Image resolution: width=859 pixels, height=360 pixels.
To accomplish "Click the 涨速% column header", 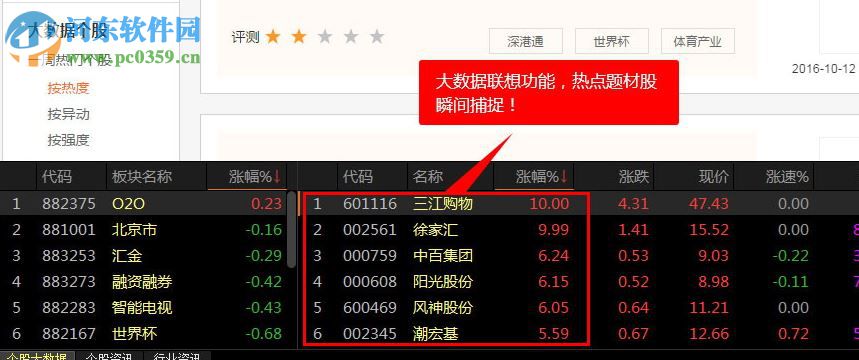I will tap(787, 176).
